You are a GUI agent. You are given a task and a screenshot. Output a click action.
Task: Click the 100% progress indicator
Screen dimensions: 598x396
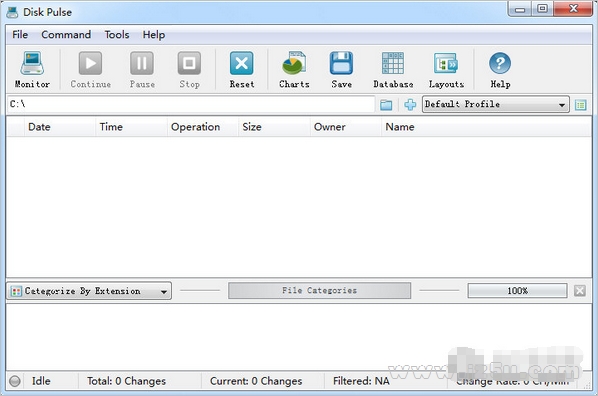click(517, 291)
